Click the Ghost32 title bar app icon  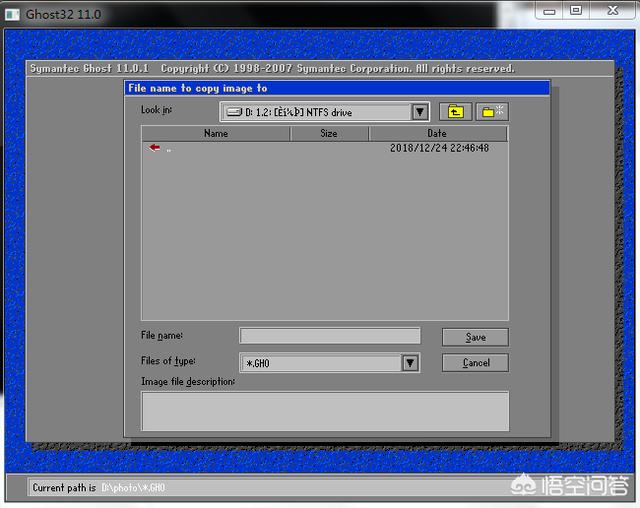(12, 15)
